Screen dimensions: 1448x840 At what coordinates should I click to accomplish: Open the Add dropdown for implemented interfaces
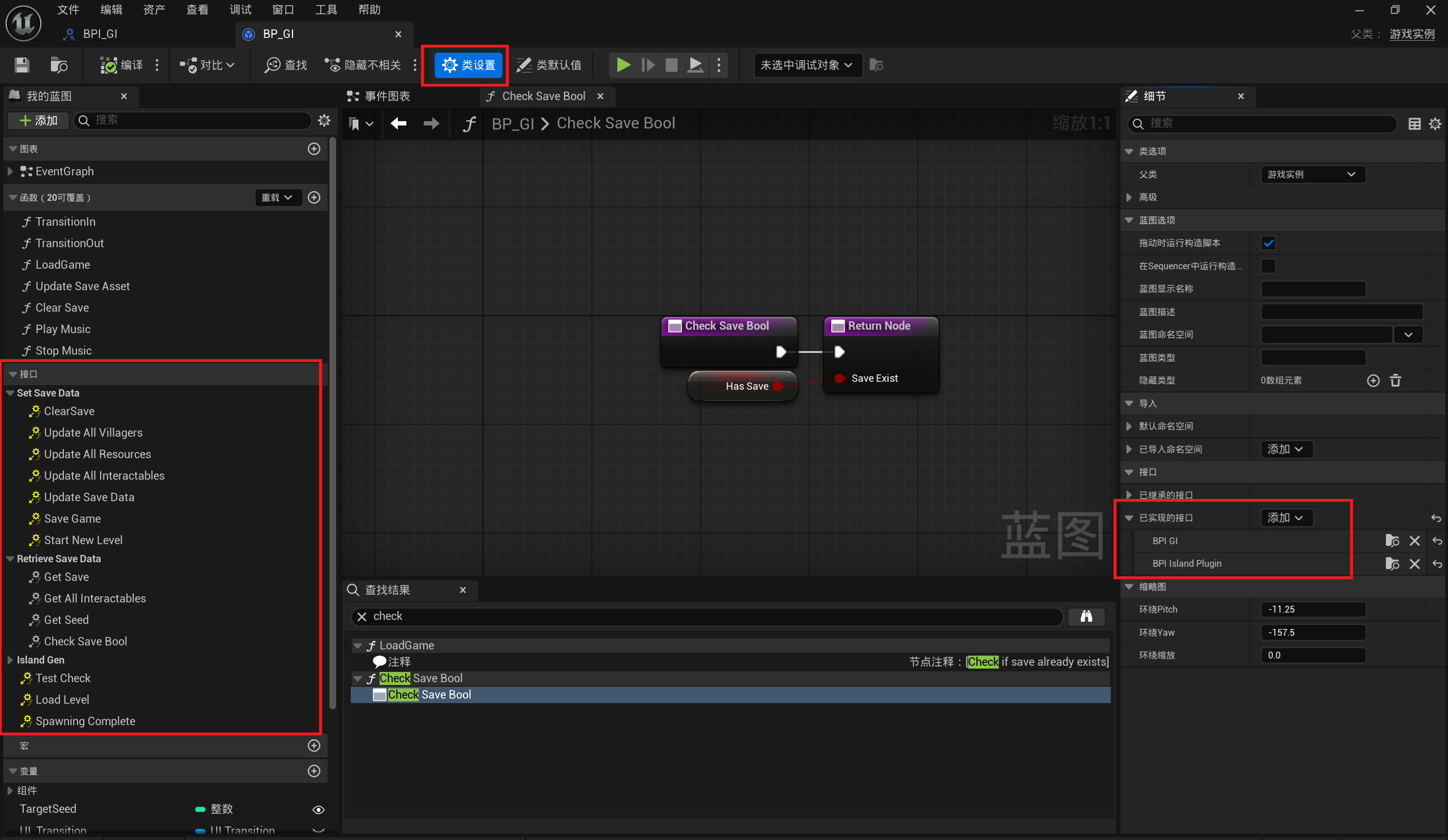pyautogui.click(x=1286, y=518)
